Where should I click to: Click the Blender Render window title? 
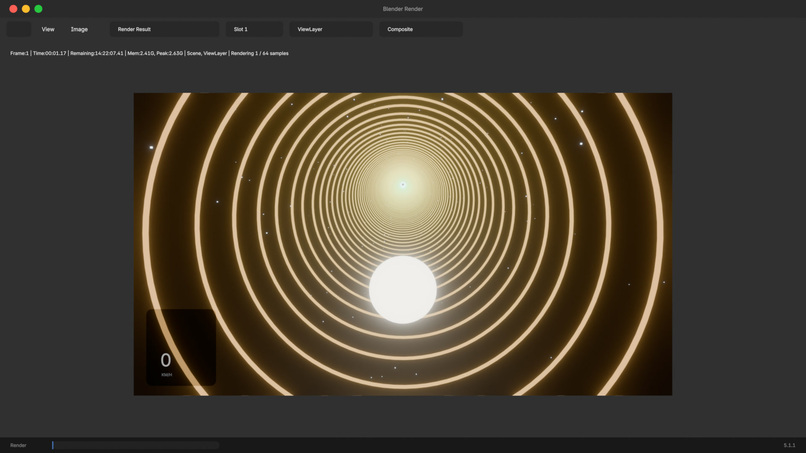[402, 9]
